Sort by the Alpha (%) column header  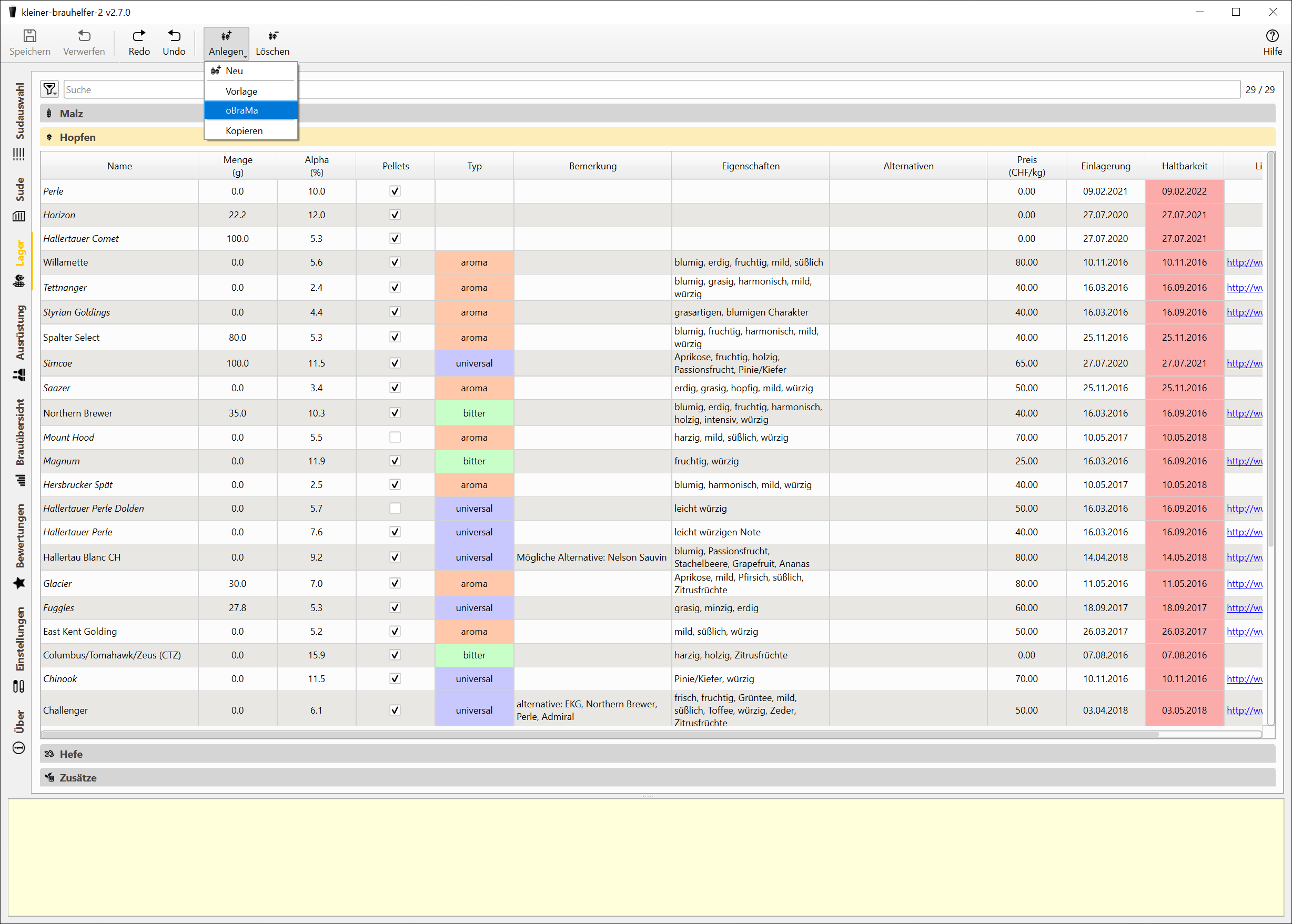click(x=317, y=166)
